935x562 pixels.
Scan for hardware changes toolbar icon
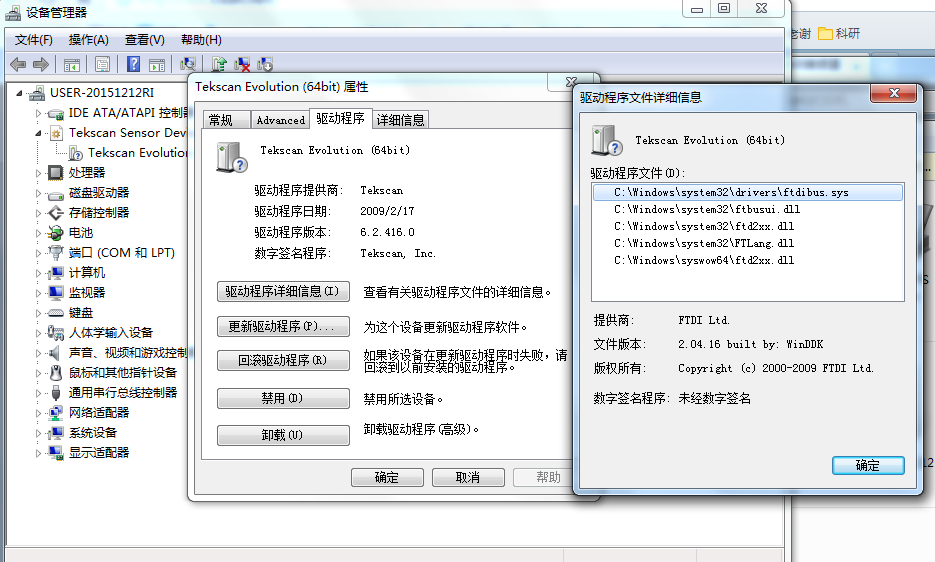[188, 64]
